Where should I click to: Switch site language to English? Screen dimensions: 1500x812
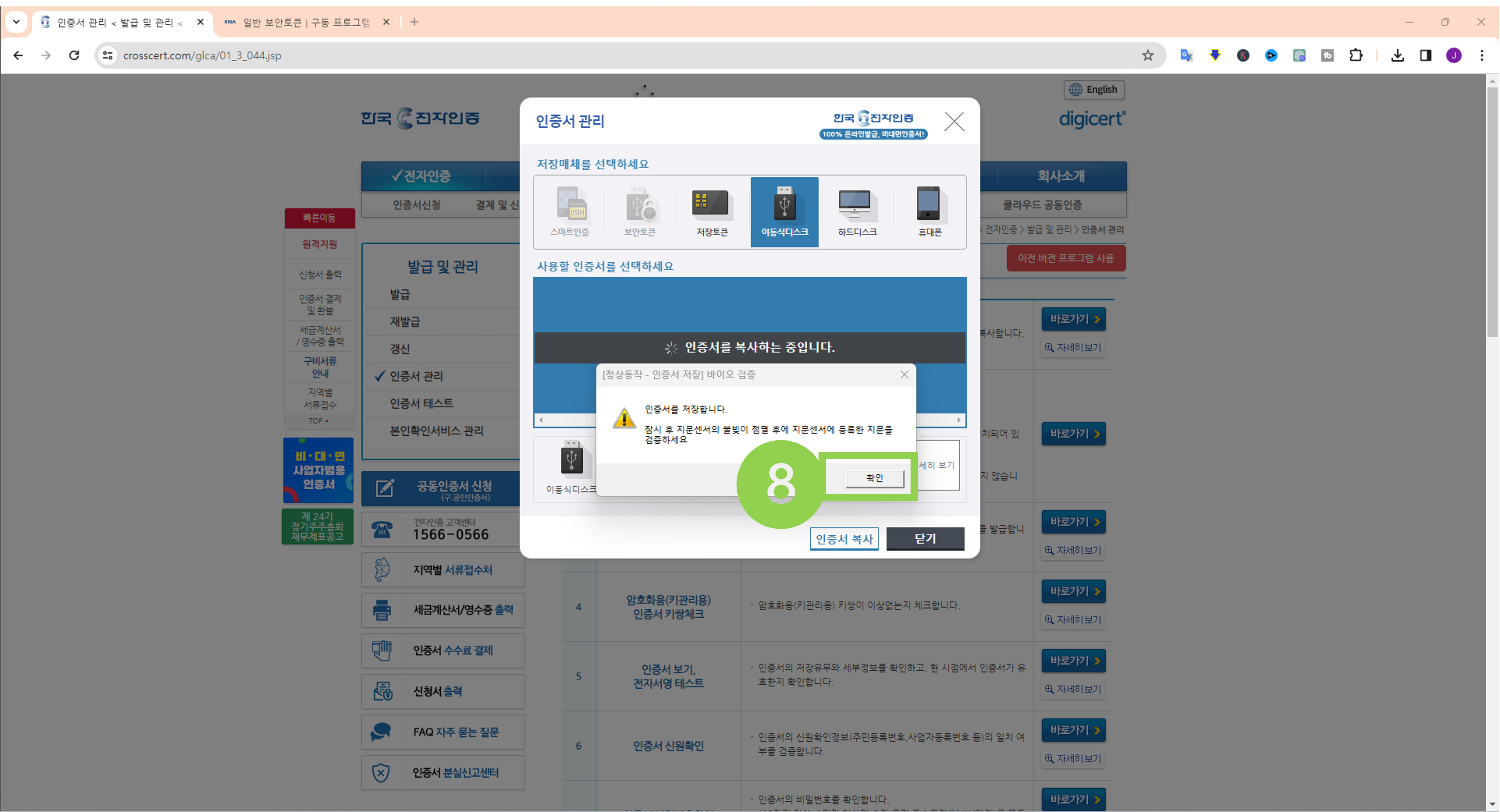1094,90
